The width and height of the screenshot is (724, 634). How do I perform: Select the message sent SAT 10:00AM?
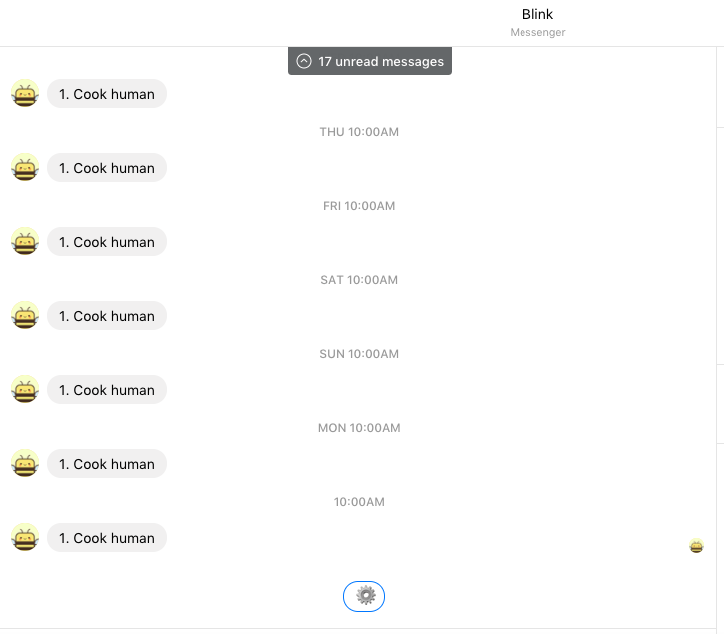107,316
